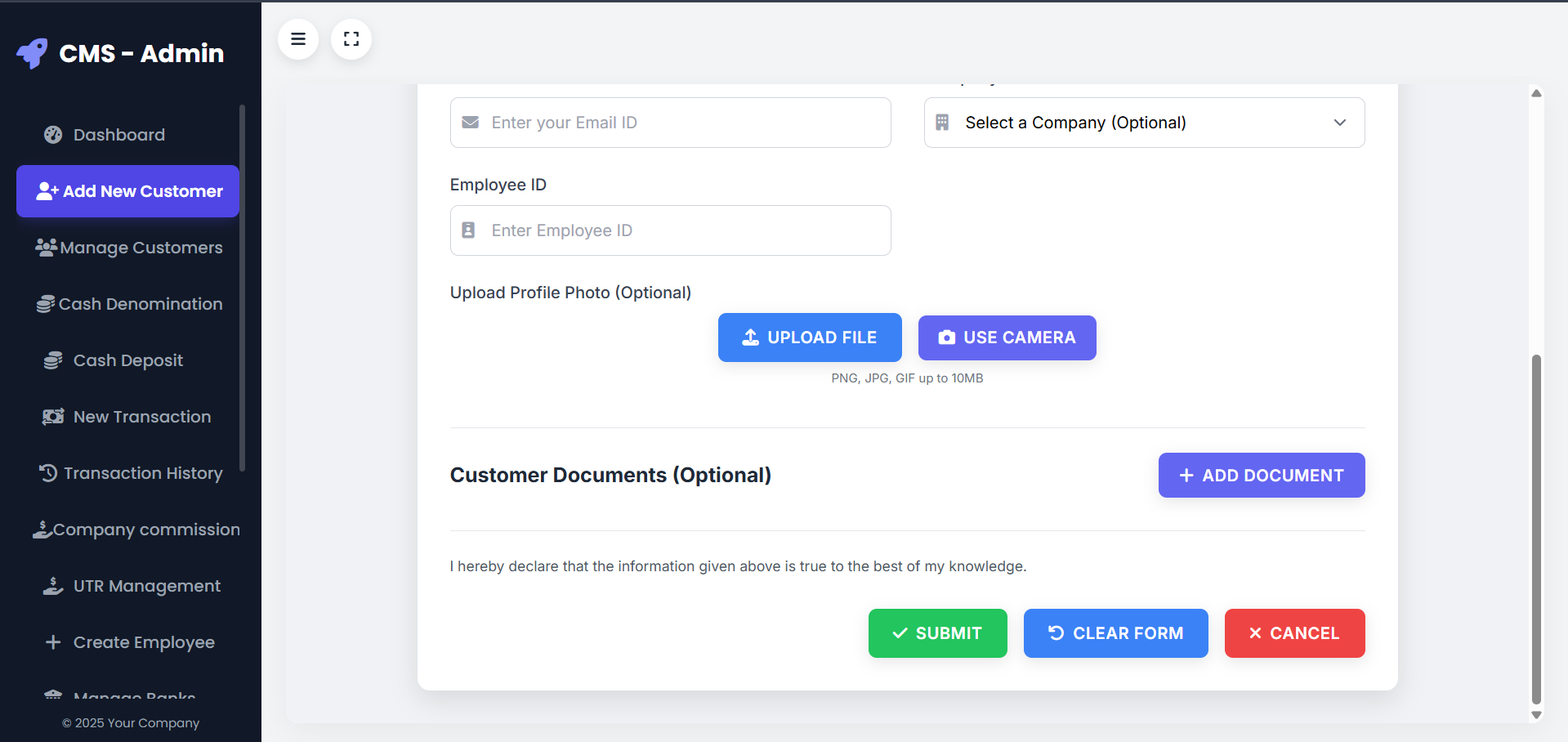Focus the Employee ID input field

[x=670, y=230]
